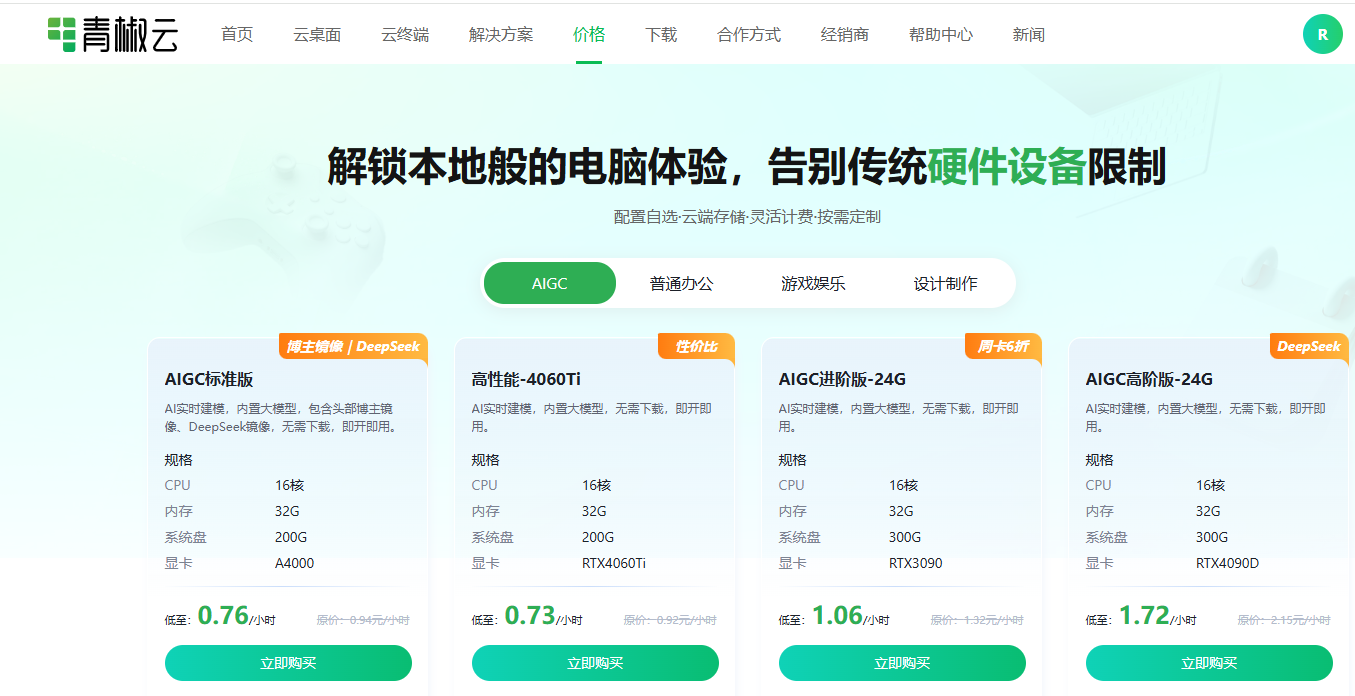1355x696 pixels.
Task: Open 解决方案 in the top navigation
Action: (501, 34)
